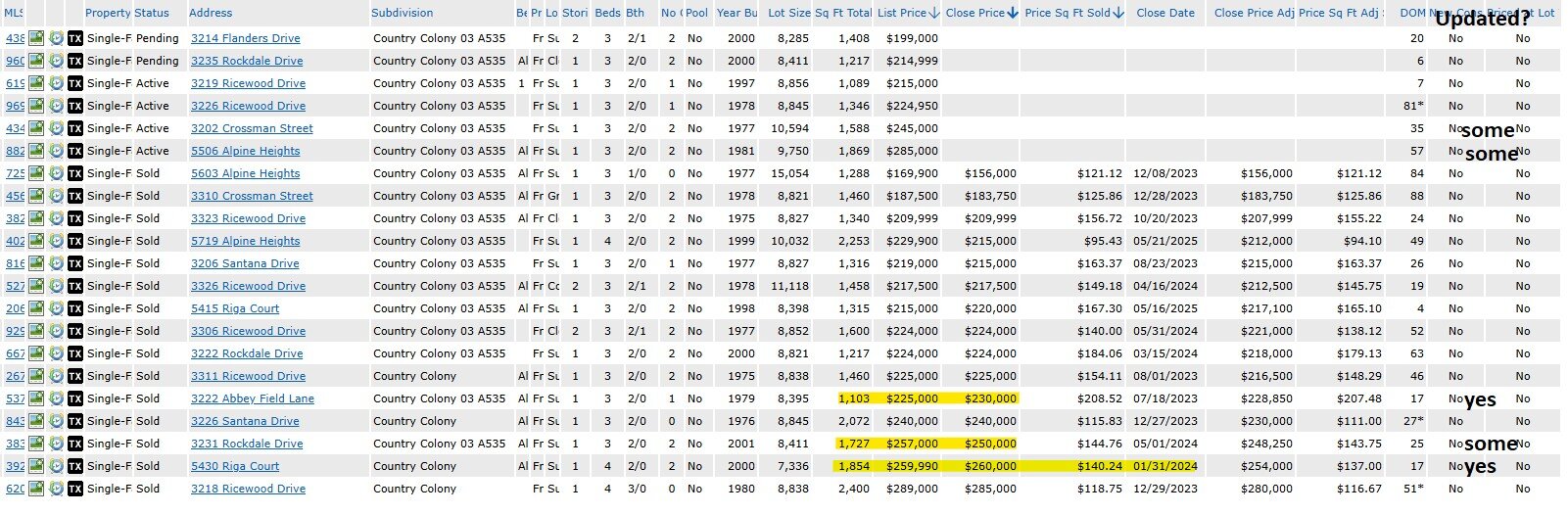This screenshot has width=1568, height=515.
Task: Select highlighted close date 01/31/2024
Action: click(x=1165, y=466)
